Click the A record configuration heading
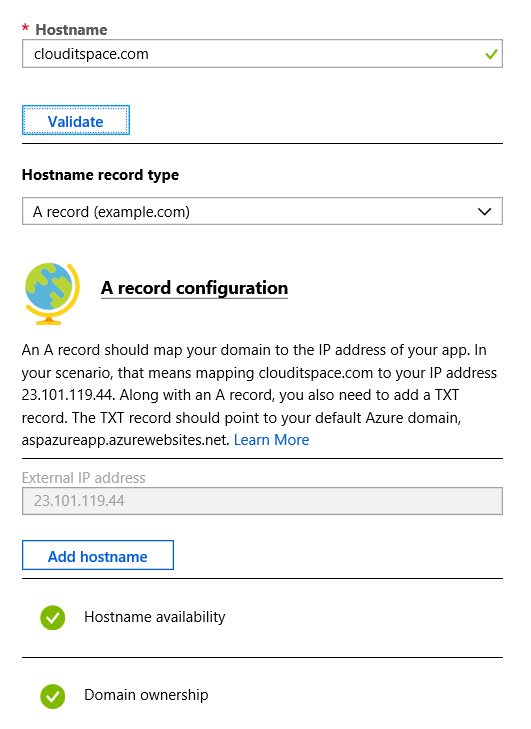Image resolution: width=531 pixels, height=729 pixels. pyautogui.click(x=194, y=288)
